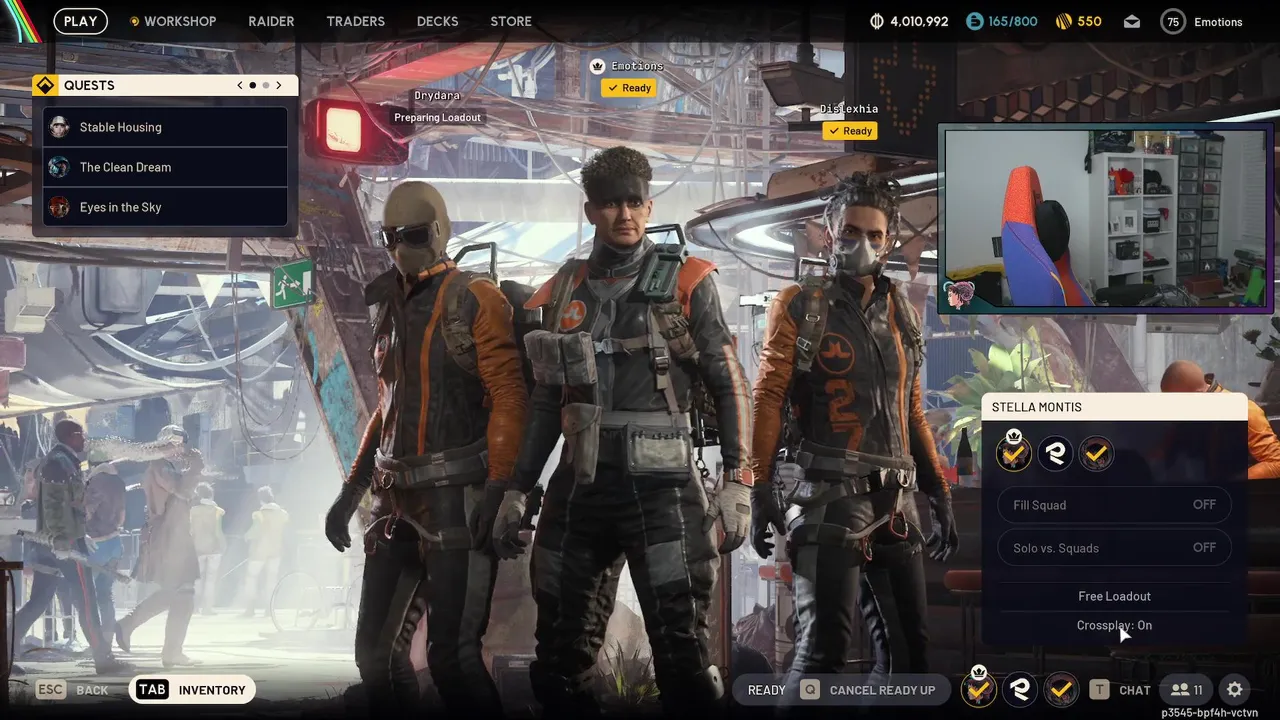Open the settings gear
Screen dimensions: 1280x720
[x=1235, y=689]
